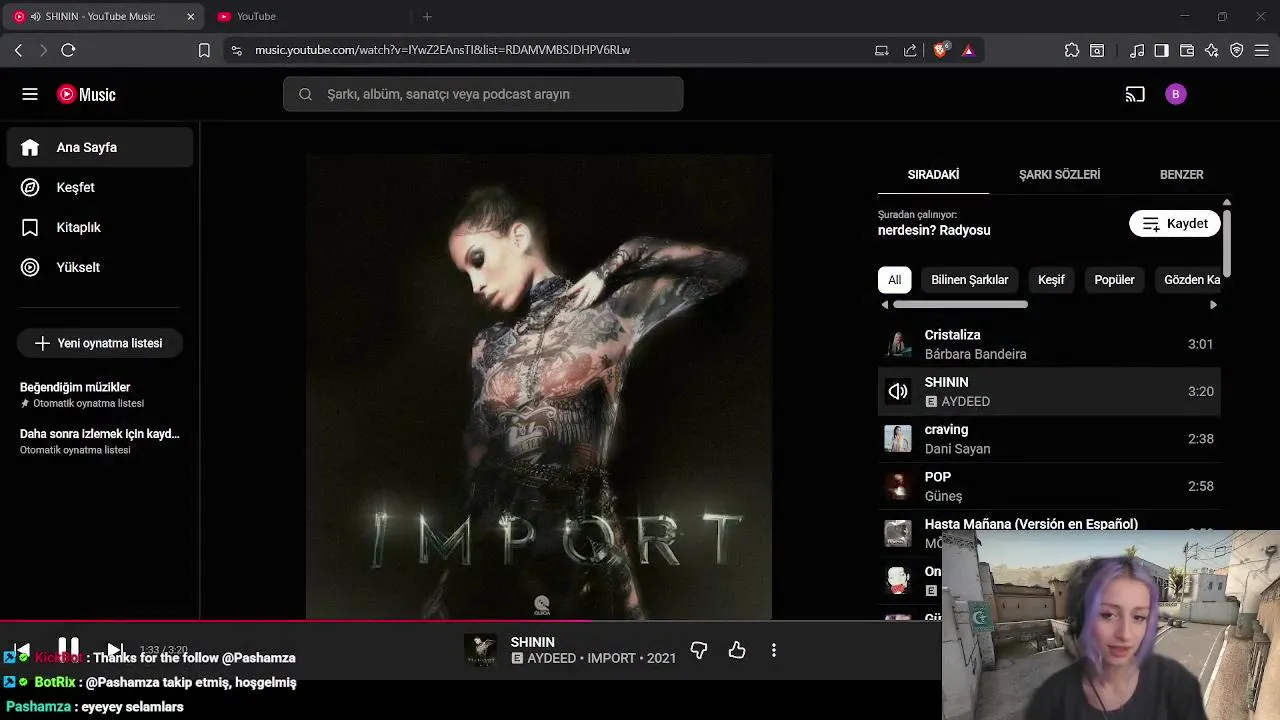
Task: Create a new playlist with Yeni oynatma listesi
Action: point(99,343)
